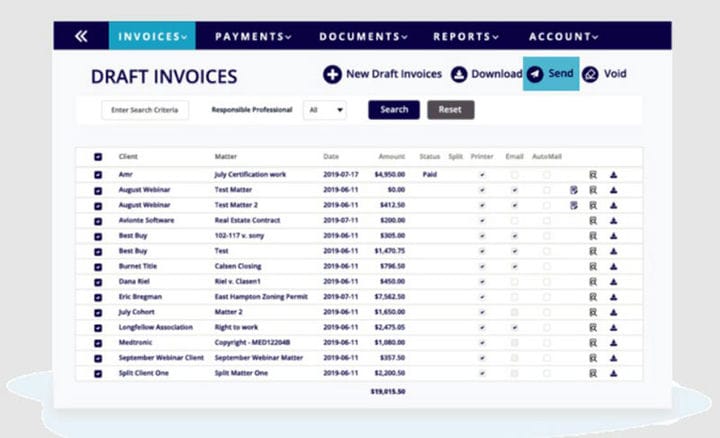Image resolution: width=720 pixels, height=438 pixels.
Task: Click the Void label
Action: pos(615,73)
